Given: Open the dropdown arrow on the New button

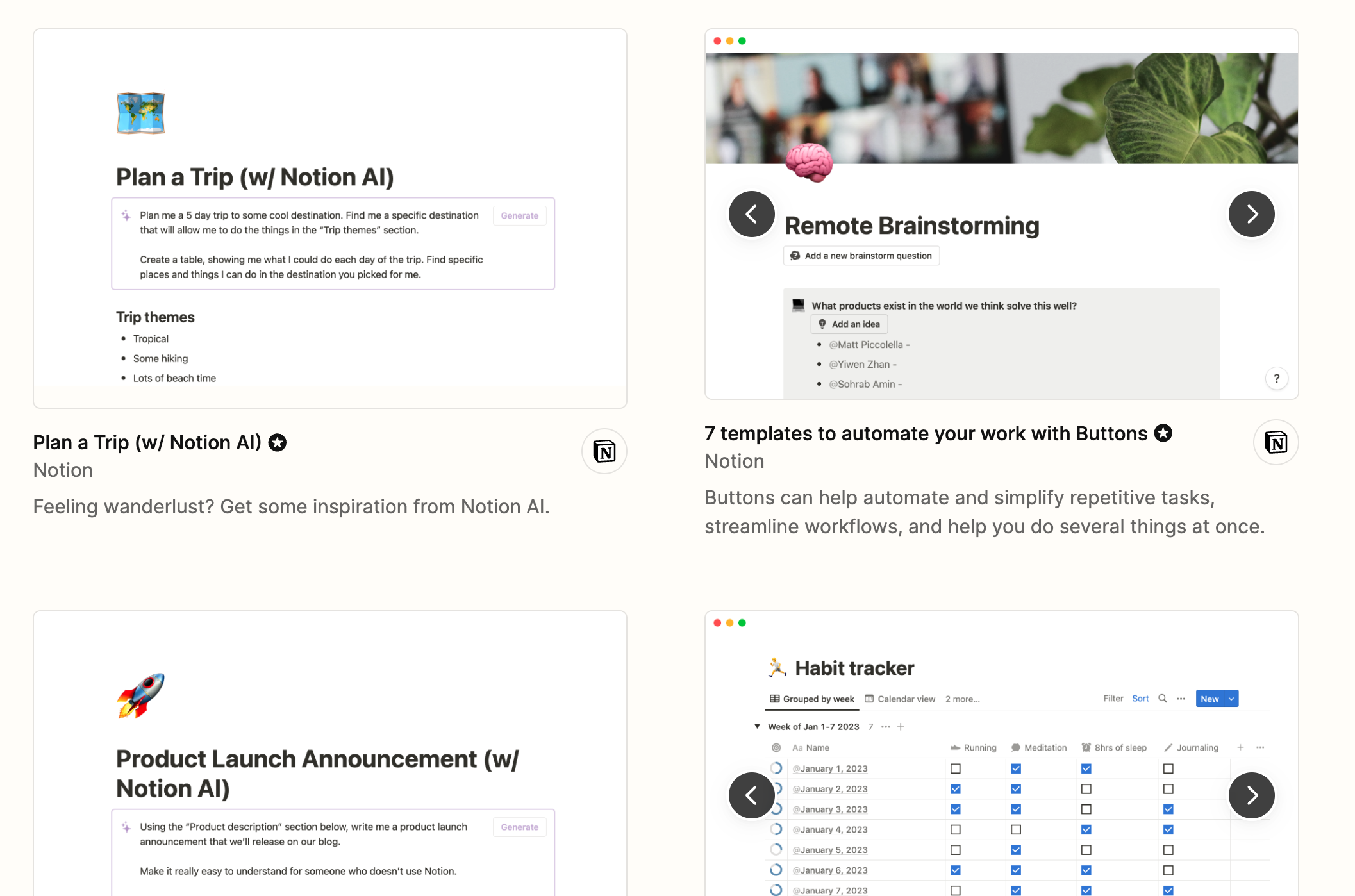Looking at the screenshot, I should click(x=1231, y=699).
